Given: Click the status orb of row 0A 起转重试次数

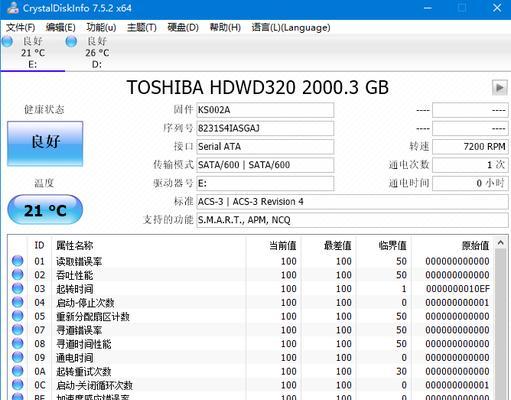Looking at the screenshot, I should pos(17,371).
